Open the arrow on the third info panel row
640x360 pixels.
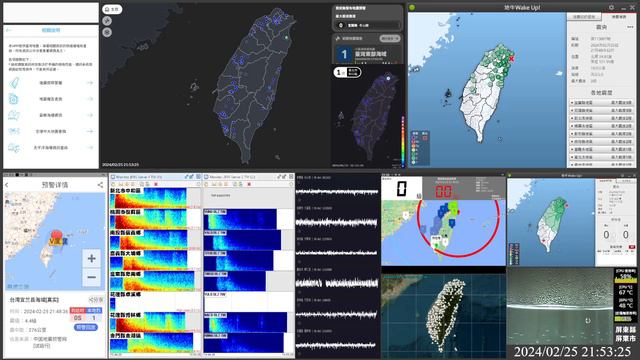pyautogui.click(x=89, y=115)
